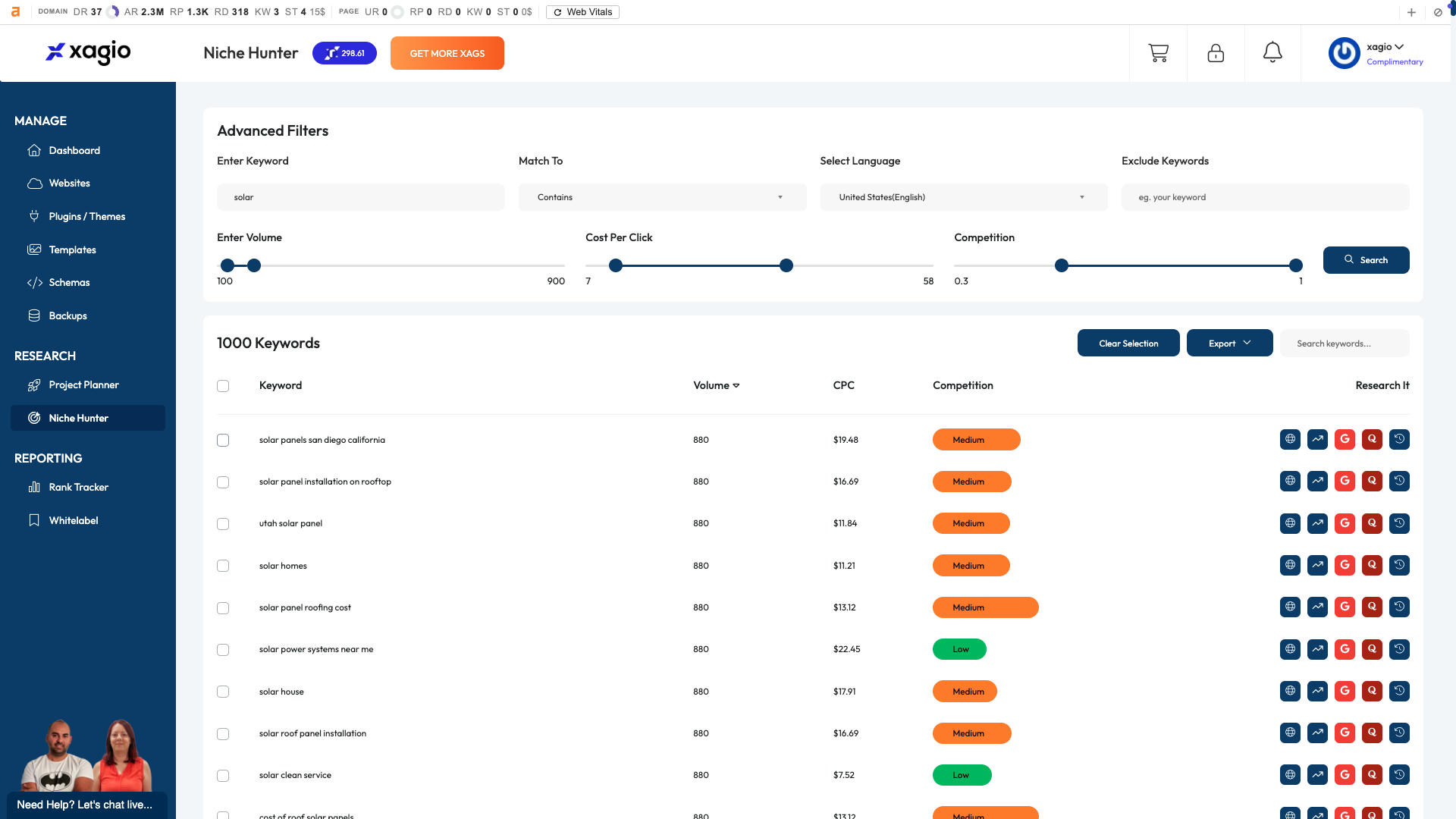
Task: Click the Search filters button
Action: click(x=1366, y=260)
